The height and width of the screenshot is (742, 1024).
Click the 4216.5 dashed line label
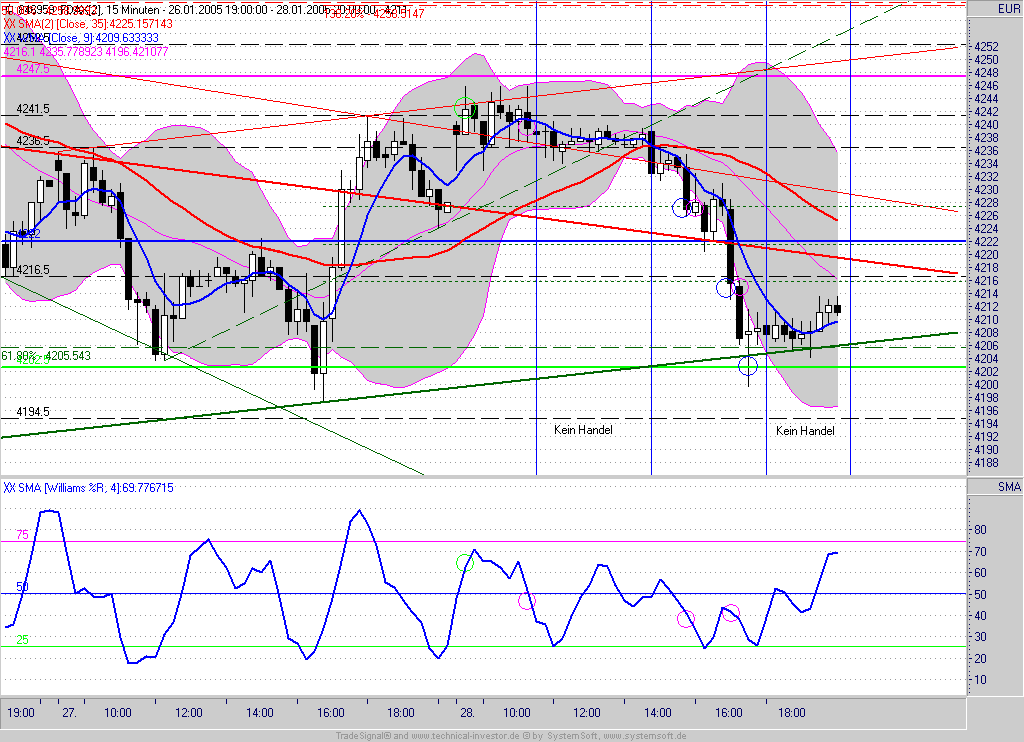click(x=33, y=270)
